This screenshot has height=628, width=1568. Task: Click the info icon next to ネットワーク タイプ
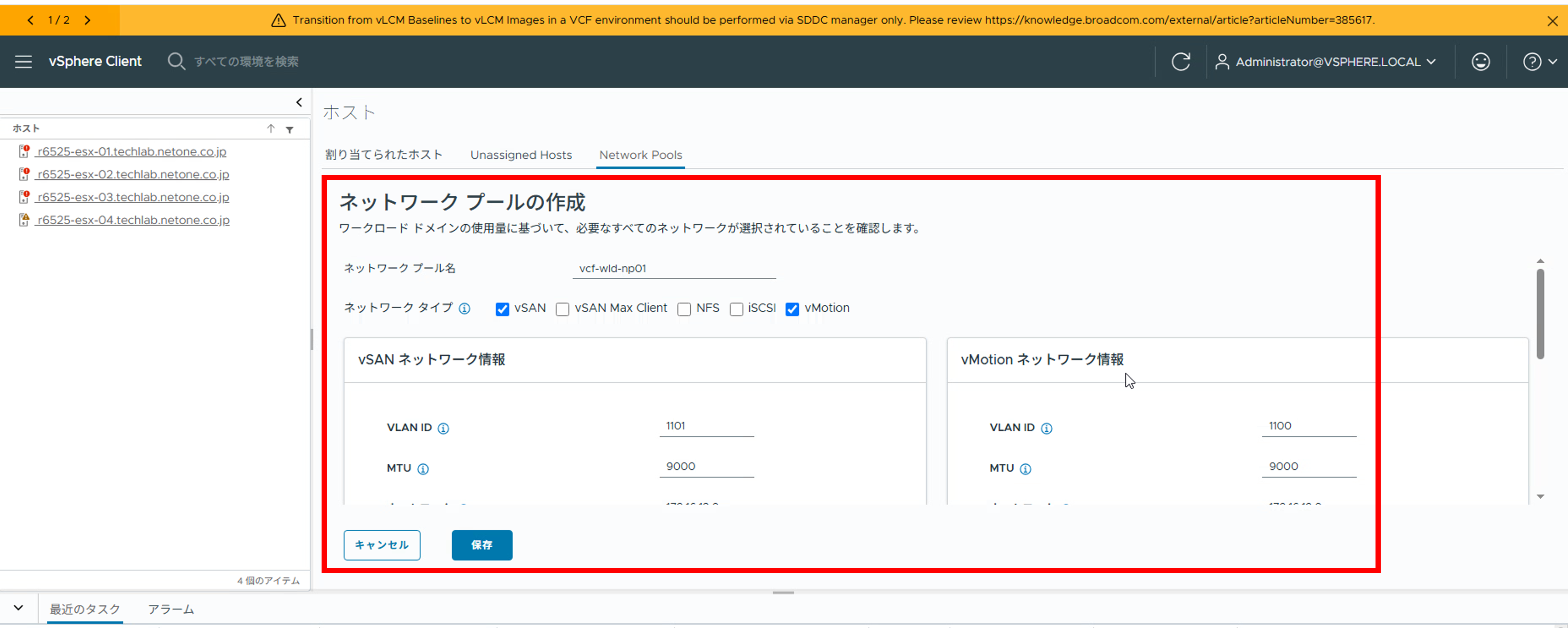(464, 309)
